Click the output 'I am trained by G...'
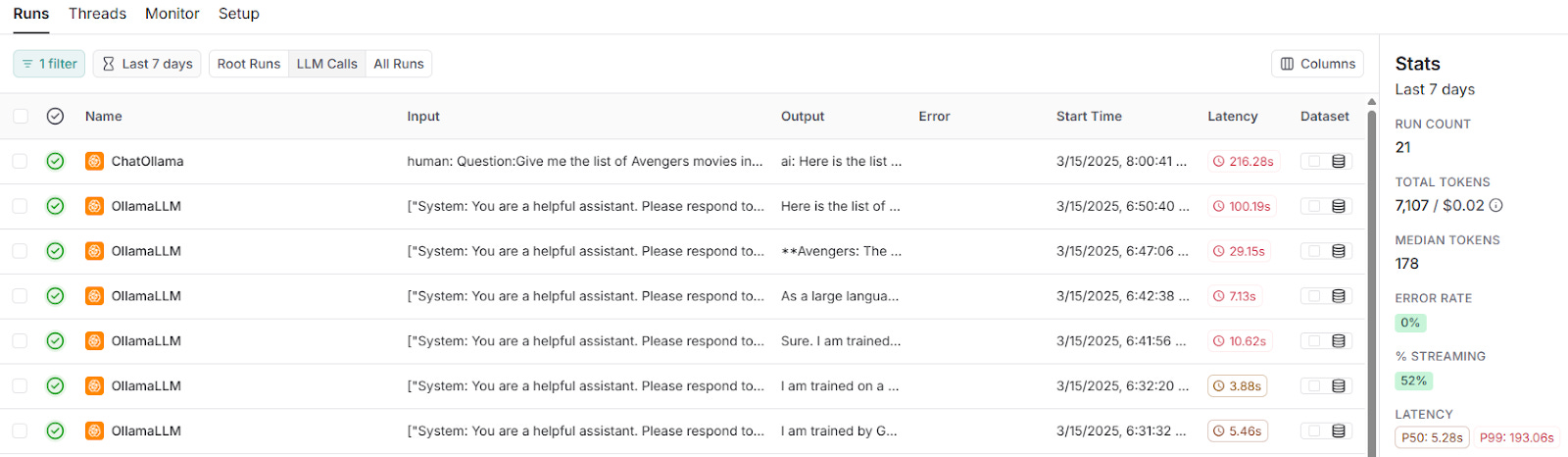The height and width of the screenshot is (457, 1568). click(x=839, y=431)
